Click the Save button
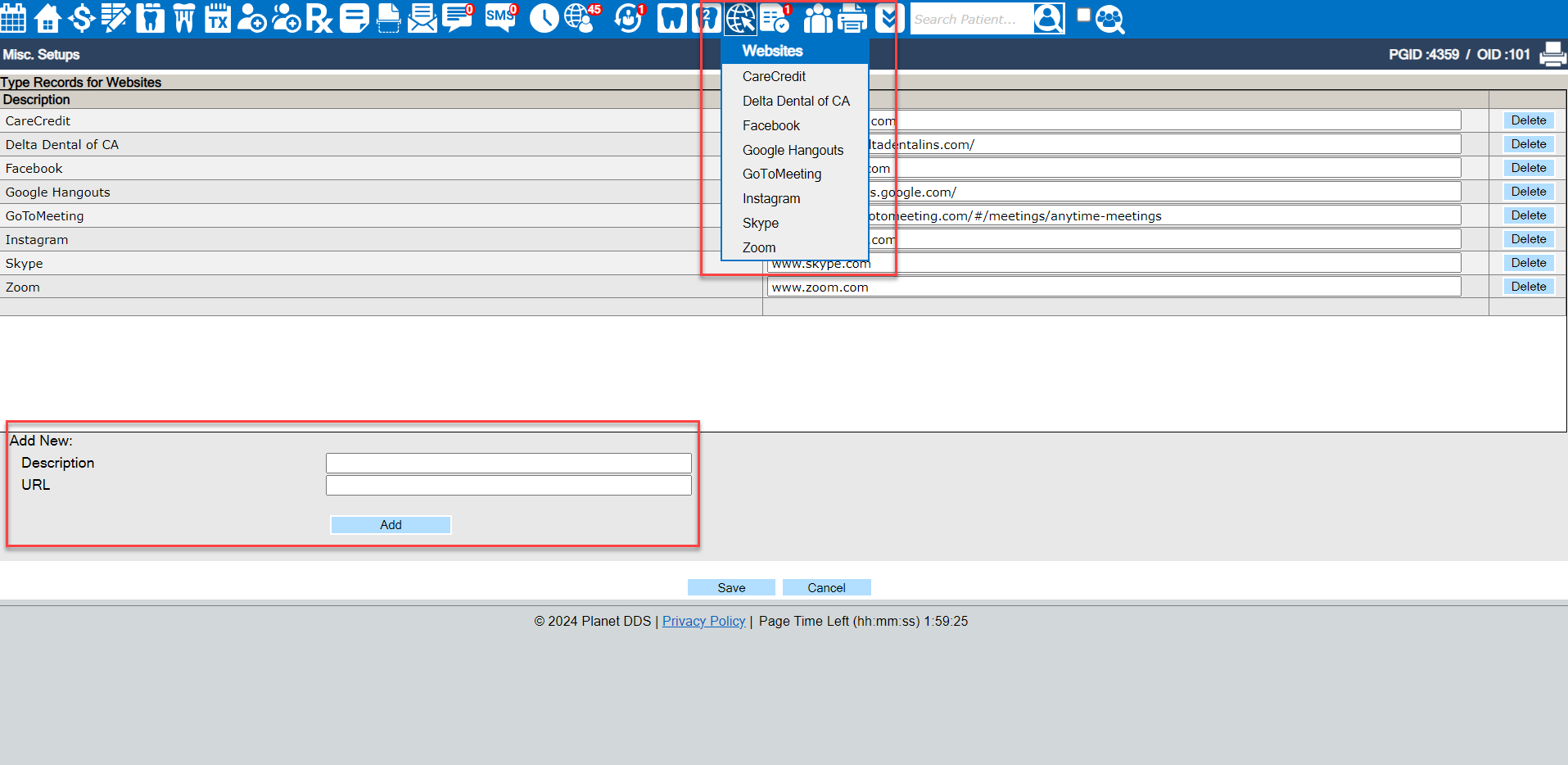 (730, 587)
